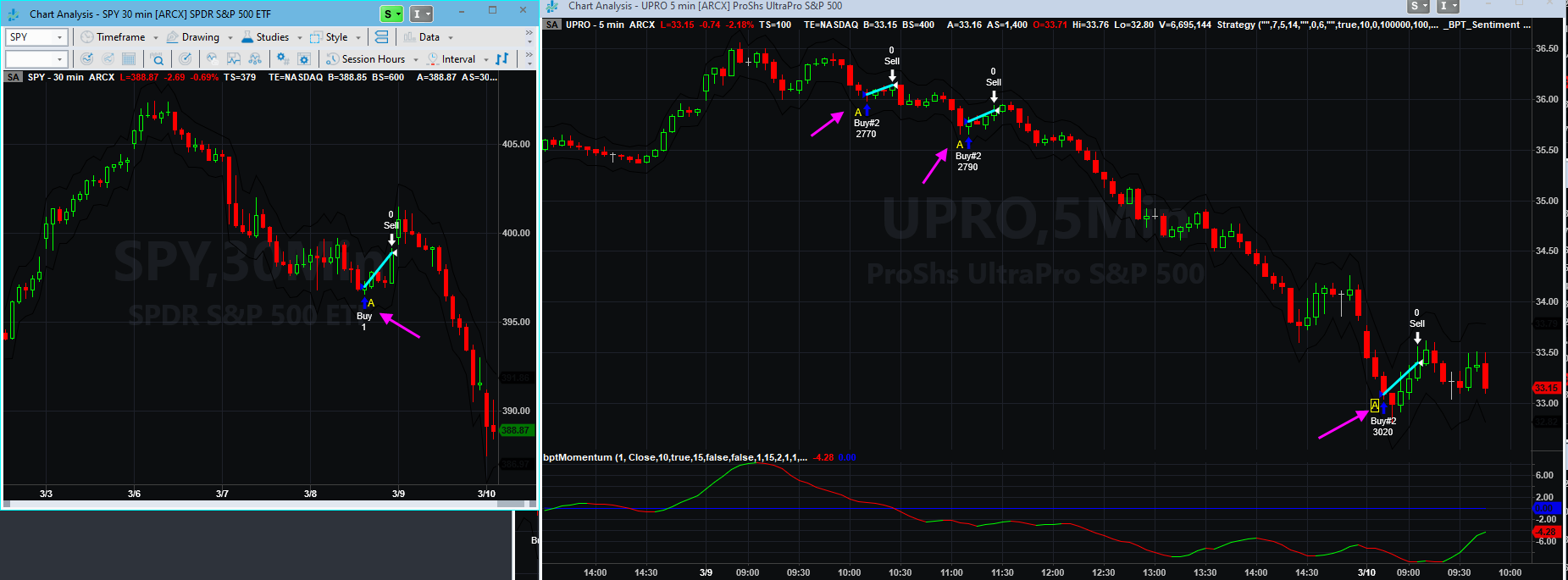The height and width of the screenshot is (580, 1568).
Task: Click the blue up-down arrows icon
Action: point(502,59)
